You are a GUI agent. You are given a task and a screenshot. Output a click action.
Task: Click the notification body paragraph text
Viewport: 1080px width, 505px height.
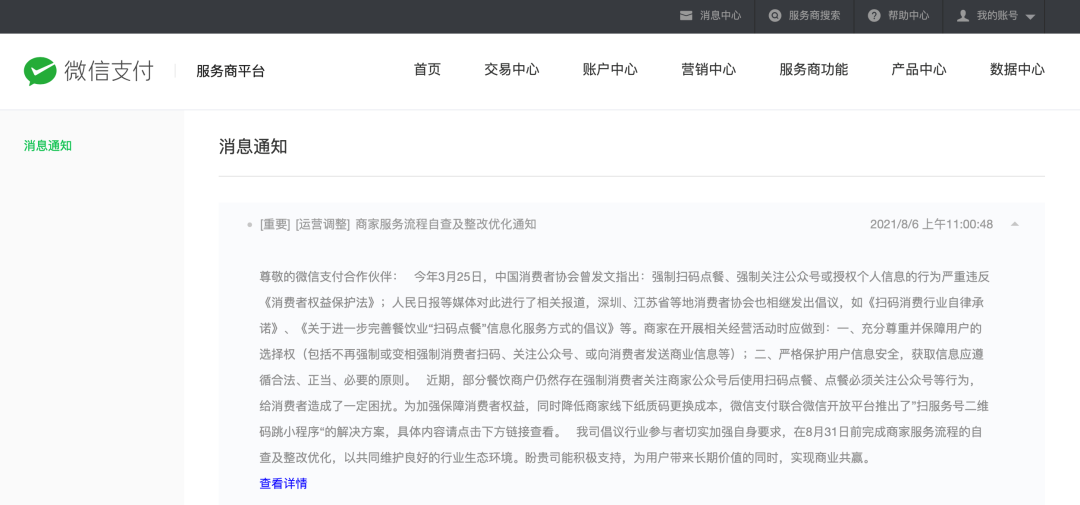click(625, 367)
